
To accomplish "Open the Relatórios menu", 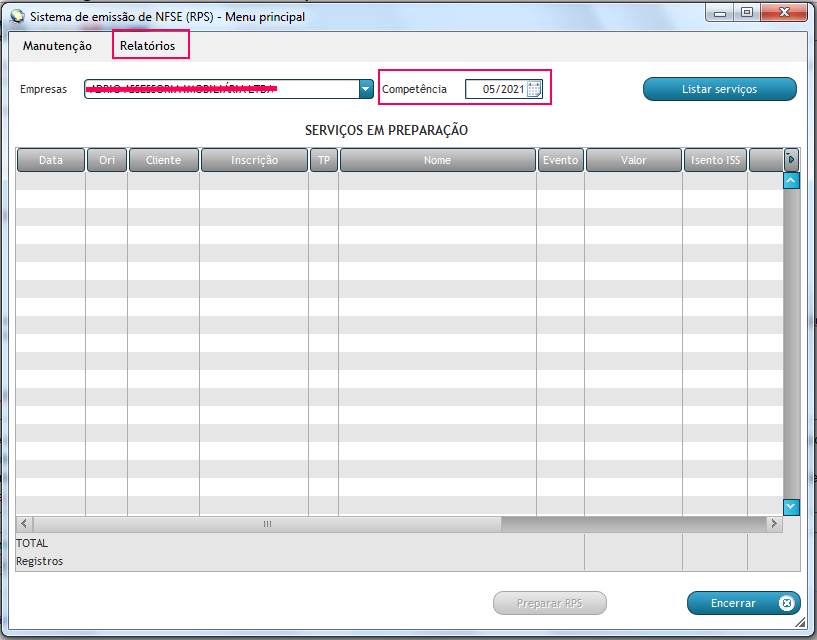I will pos(147,46).
